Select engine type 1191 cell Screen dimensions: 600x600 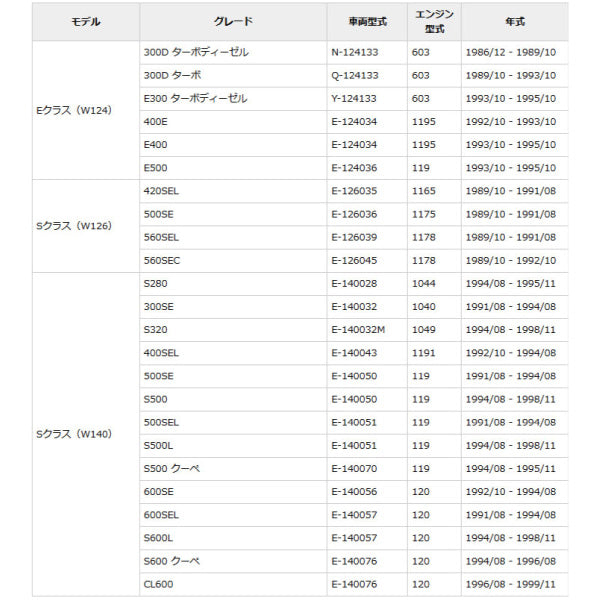(423, 352)
